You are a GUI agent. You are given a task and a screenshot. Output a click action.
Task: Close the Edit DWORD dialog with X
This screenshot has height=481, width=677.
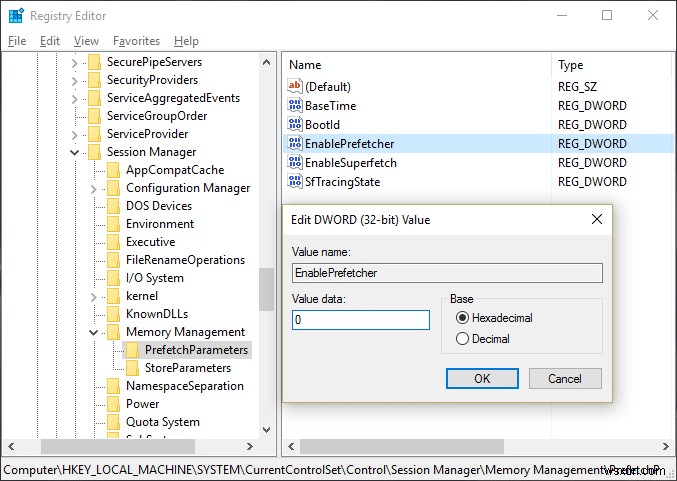tap(597, 219)
